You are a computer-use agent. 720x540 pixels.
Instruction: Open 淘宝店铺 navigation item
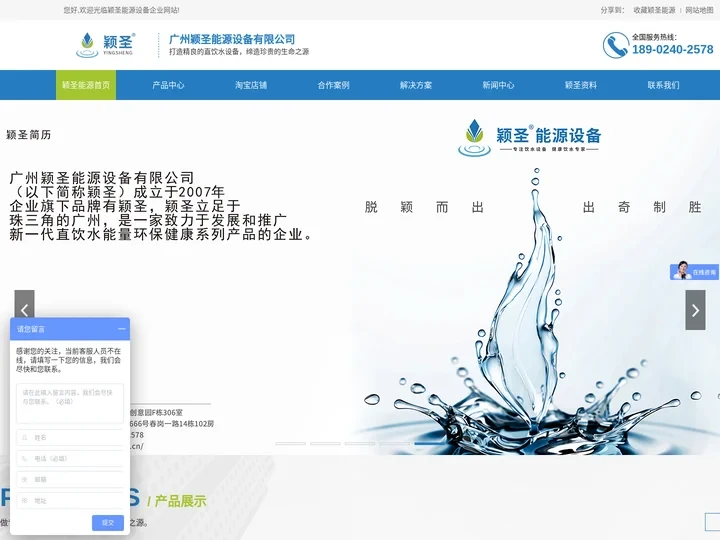click(251, 85)
